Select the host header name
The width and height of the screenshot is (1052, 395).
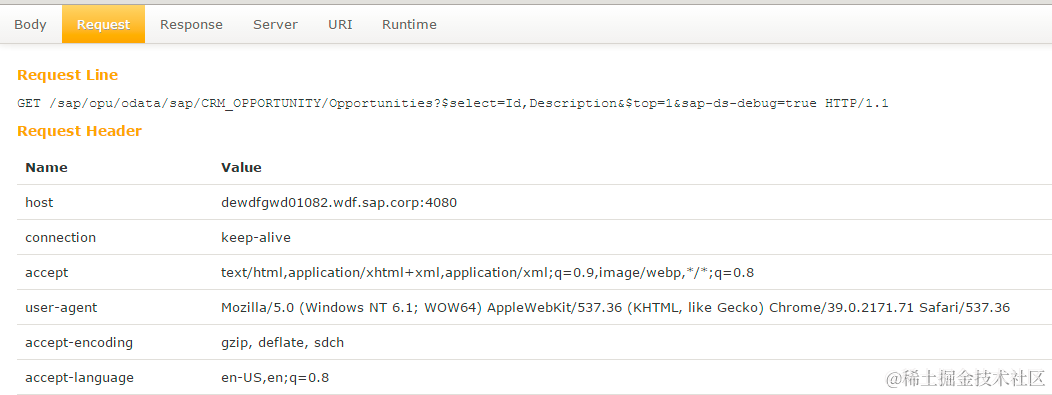[39, 202]
